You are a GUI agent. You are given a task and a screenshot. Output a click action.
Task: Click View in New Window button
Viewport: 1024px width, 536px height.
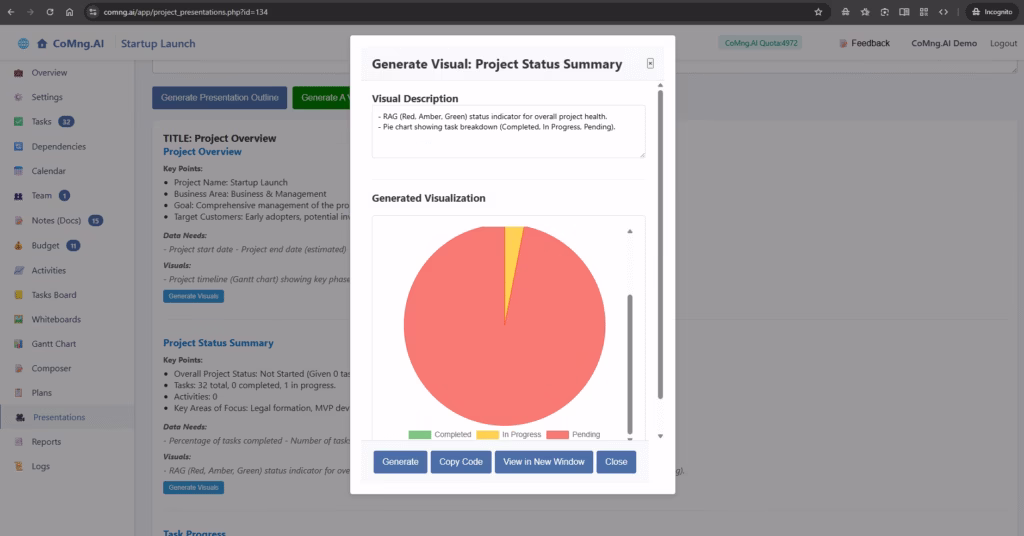tap(543, 462)
